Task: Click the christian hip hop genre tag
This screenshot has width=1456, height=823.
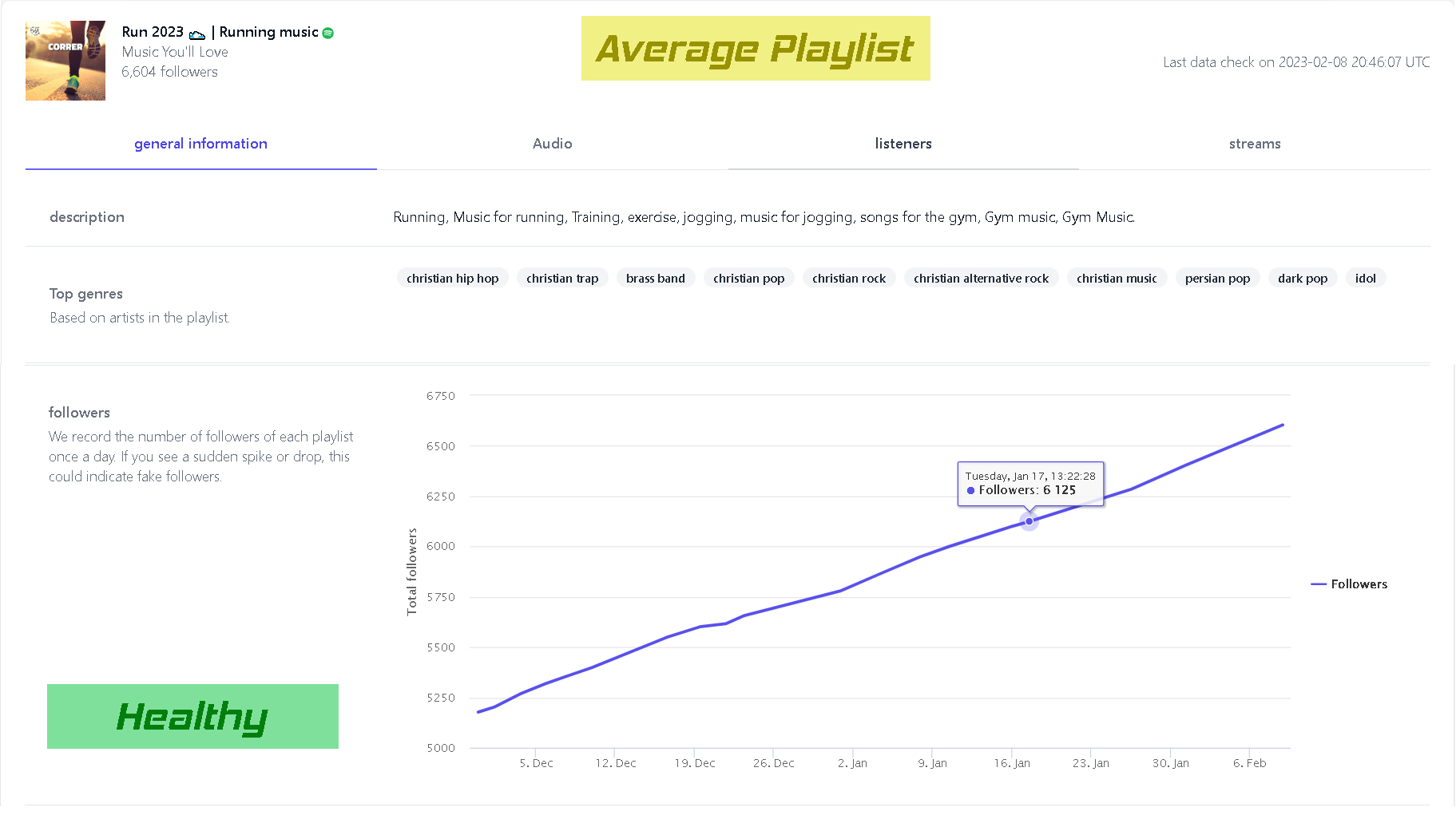Action: [x=452, y=279]
